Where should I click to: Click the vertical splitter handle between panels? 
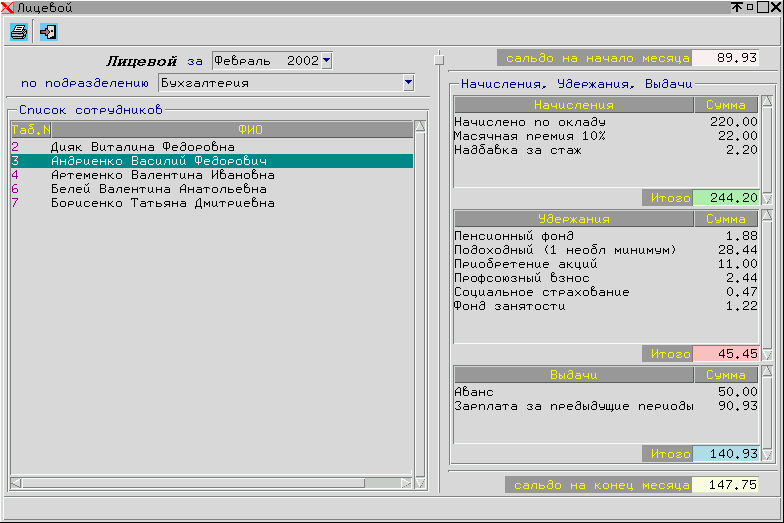point(438,60)
